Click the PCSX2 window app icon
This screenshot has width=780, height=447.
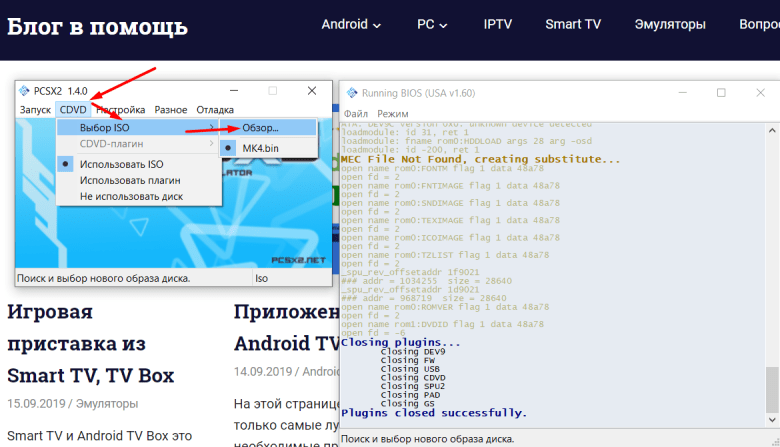(24, 90)
